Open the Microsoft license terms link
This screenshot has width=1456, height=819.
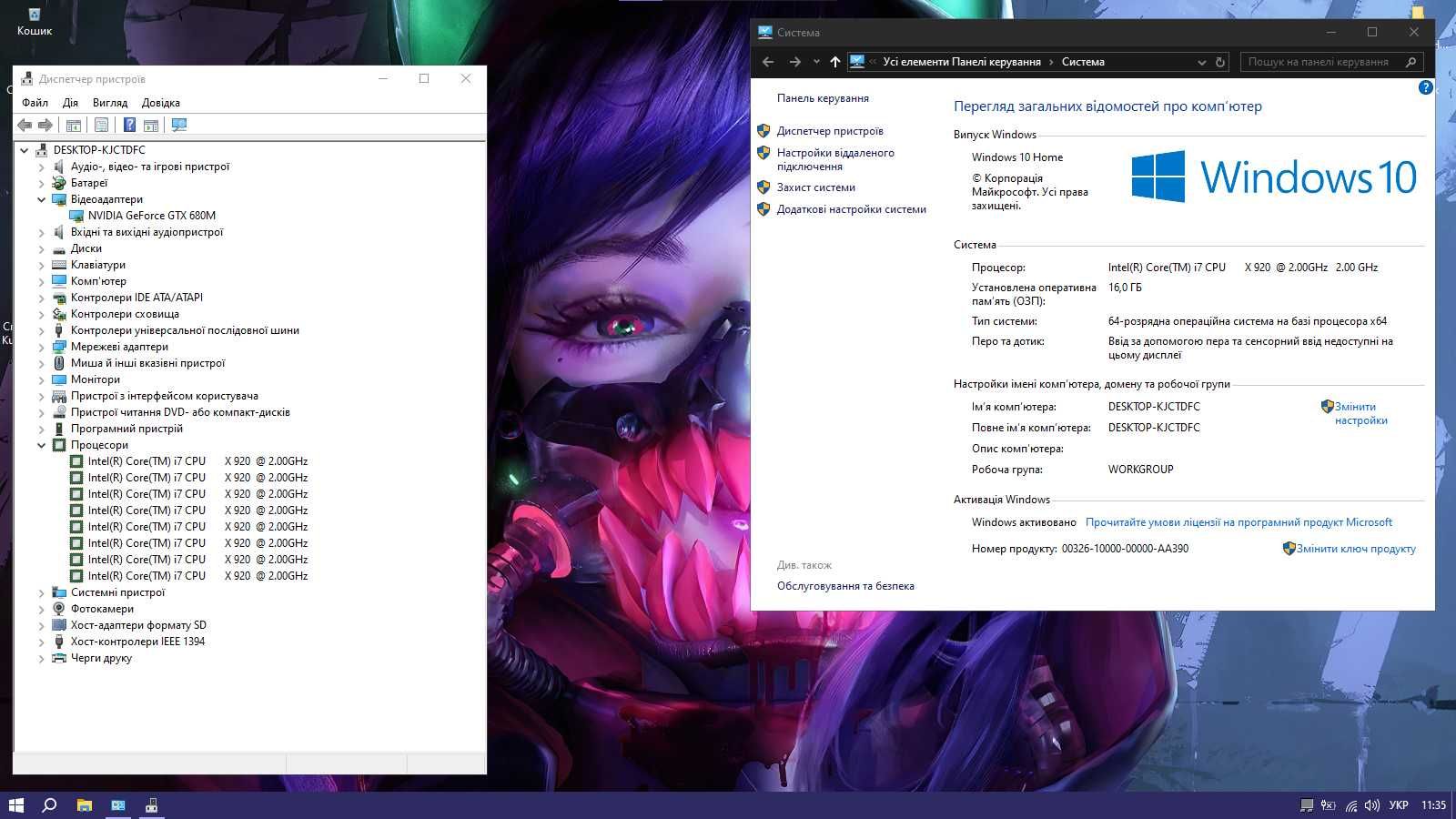[1239, 522]
